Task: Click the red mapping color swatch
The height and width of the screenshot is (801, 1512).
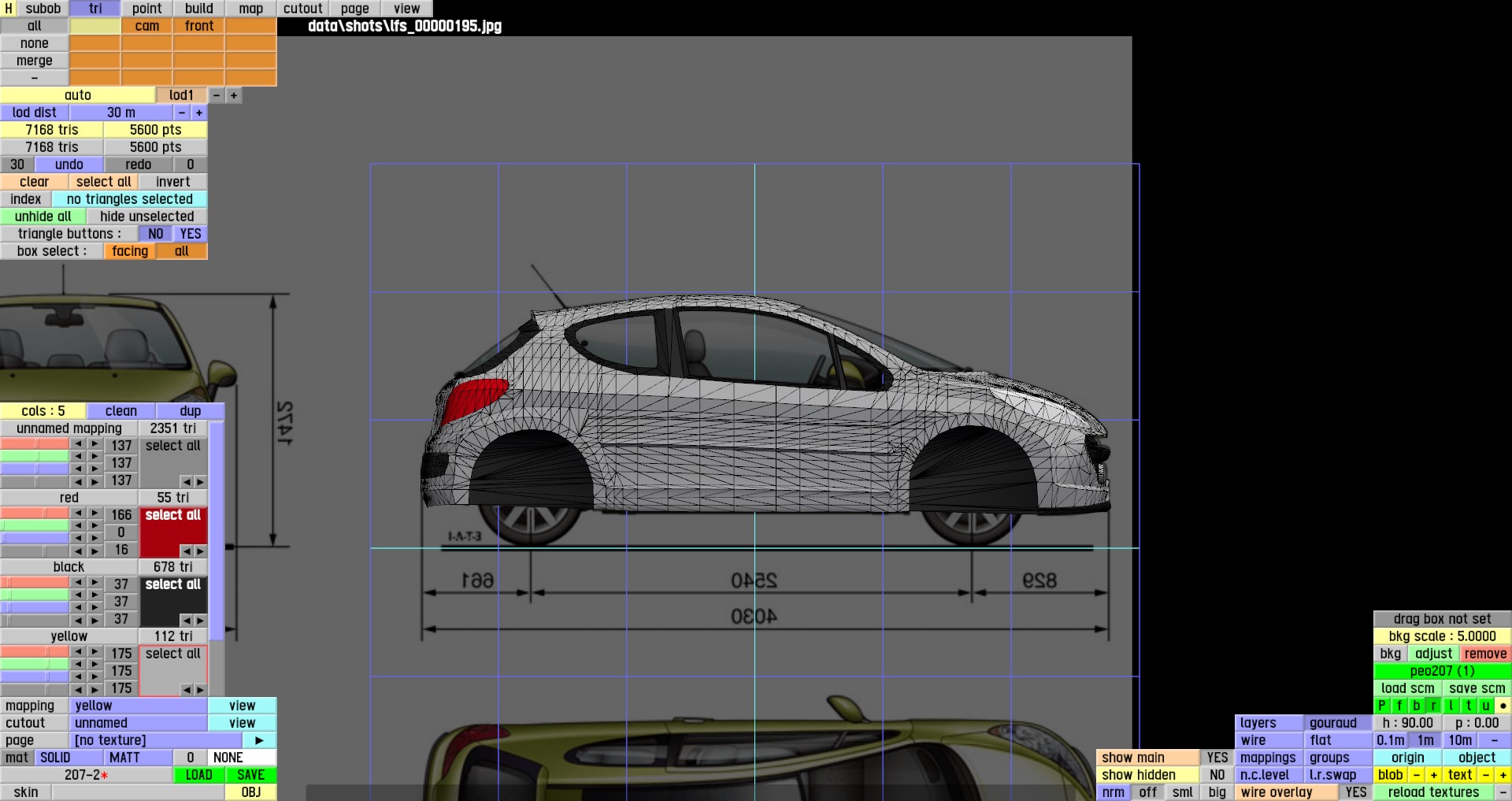Action: 173,532
